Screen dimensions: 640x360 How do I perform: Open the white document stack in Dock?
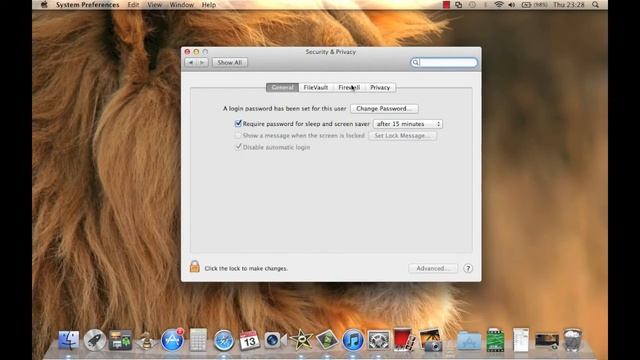pyautogui.click(x=521, y=340)
